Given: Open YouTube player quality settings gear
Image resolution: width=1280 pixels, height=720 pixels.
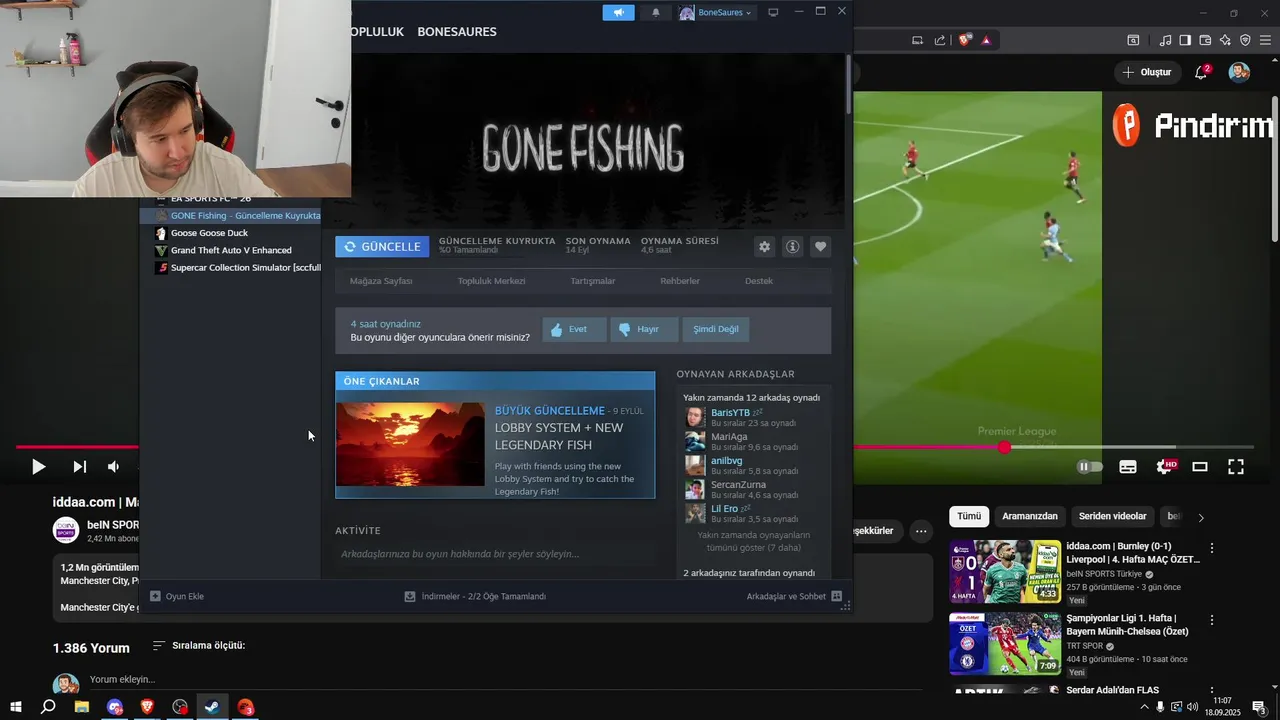Looking at the screenshot, I should coord(1164,466).
